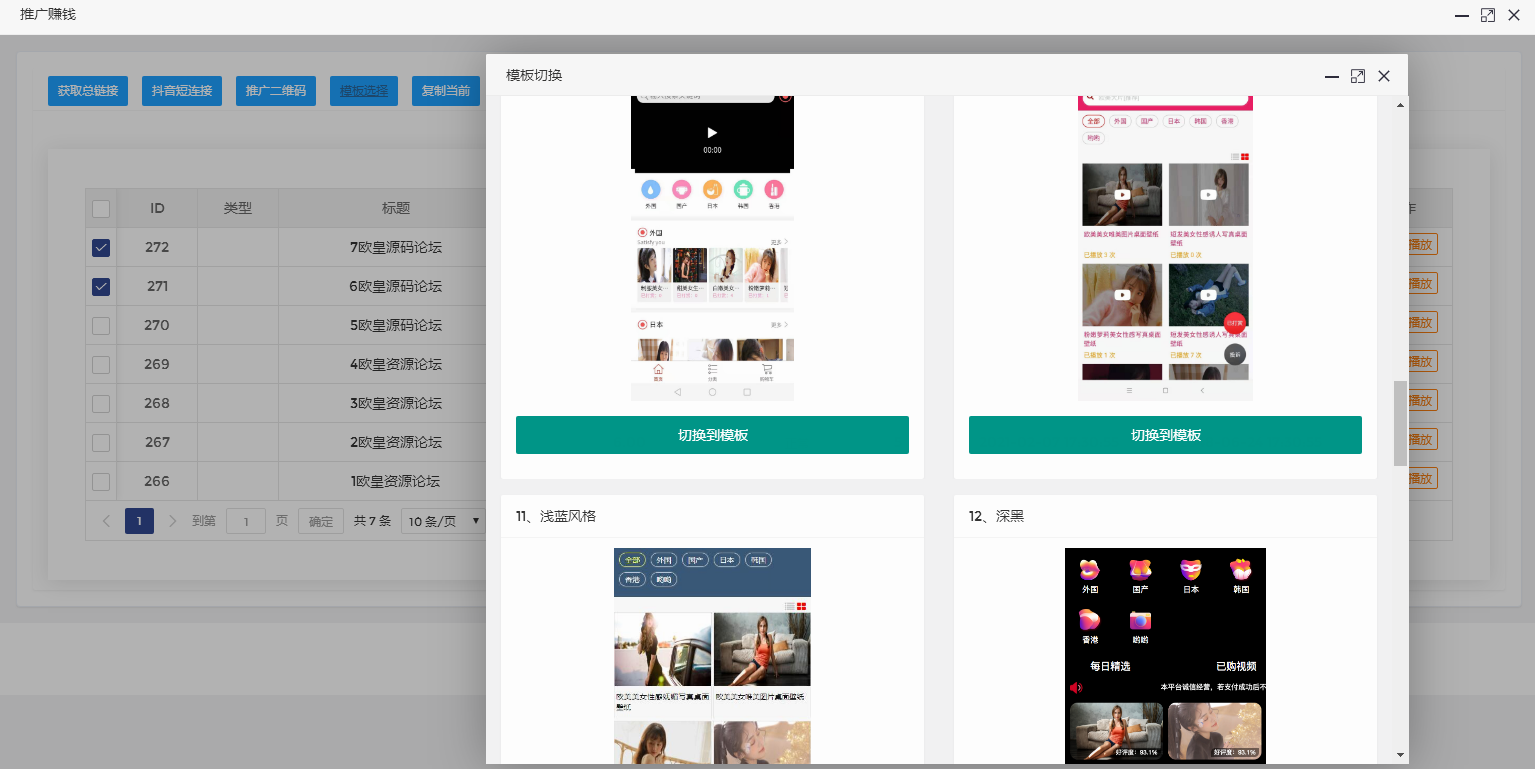Screen dimensions: 1535x769
Task: Click the 抖音短连接 button in the toolbar
Action: (x=181, y=90)
